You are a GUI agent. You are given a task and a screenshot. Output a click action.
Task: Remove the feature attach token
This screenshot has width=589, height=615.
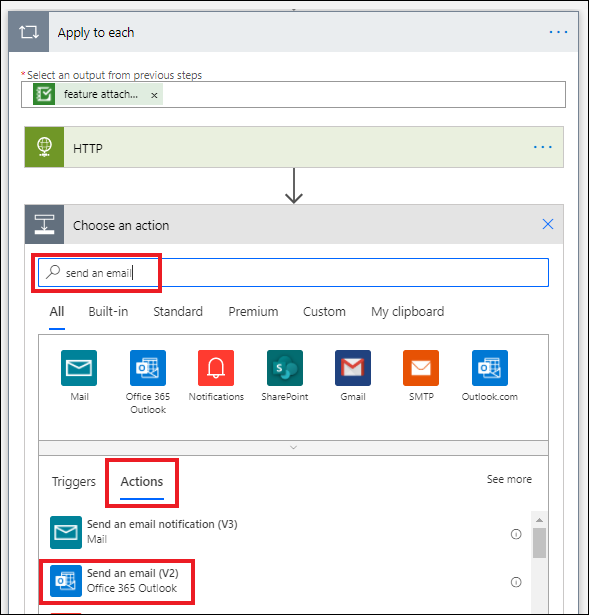154,95
